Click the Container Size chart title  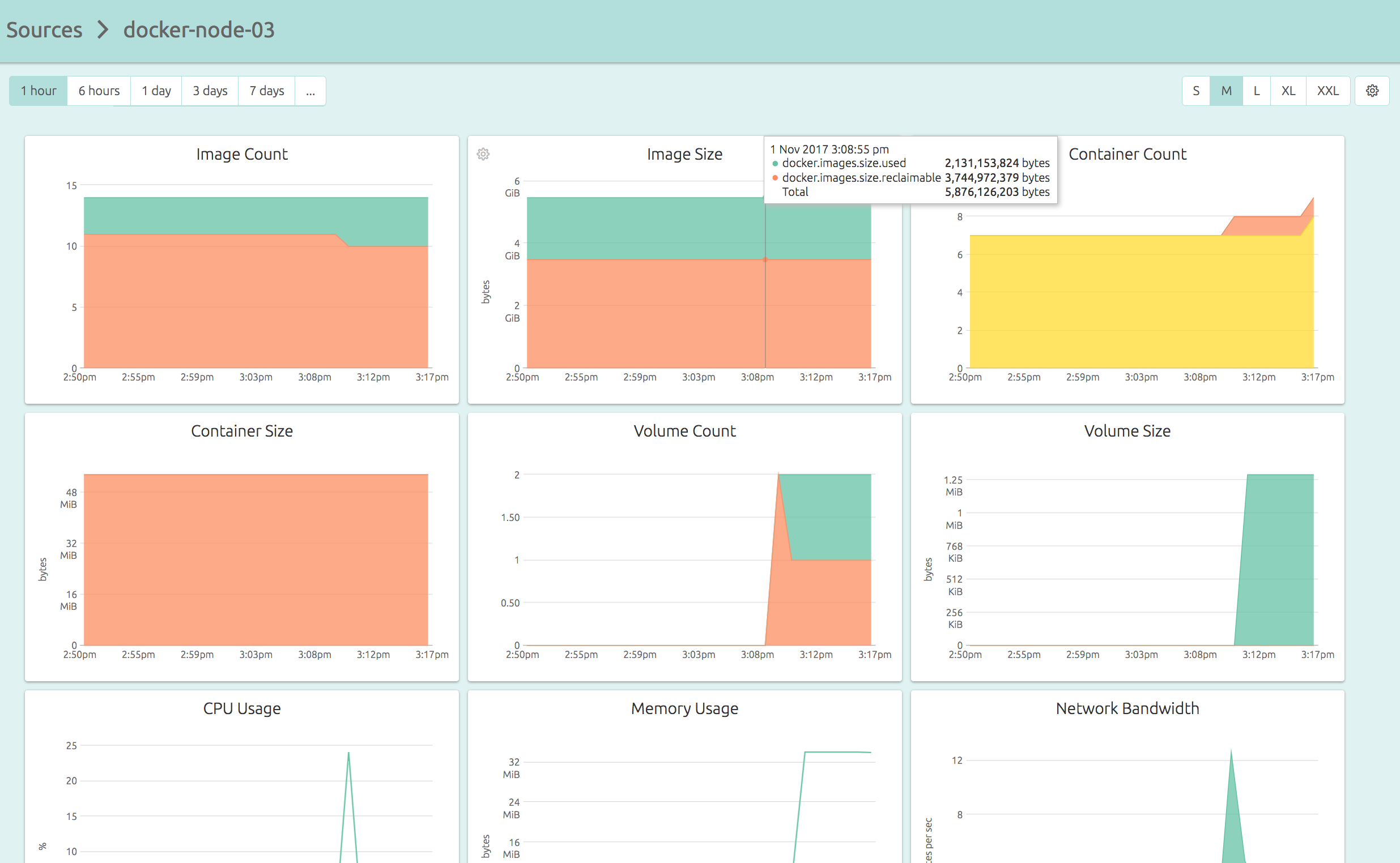click(x=241, y=431)
